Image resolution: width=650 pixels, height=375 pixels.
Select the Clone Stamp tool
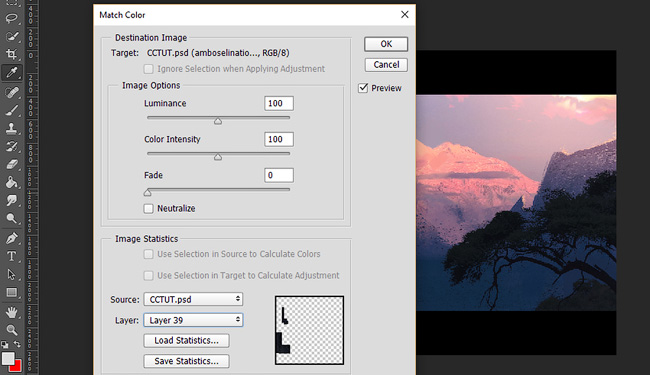12,128
